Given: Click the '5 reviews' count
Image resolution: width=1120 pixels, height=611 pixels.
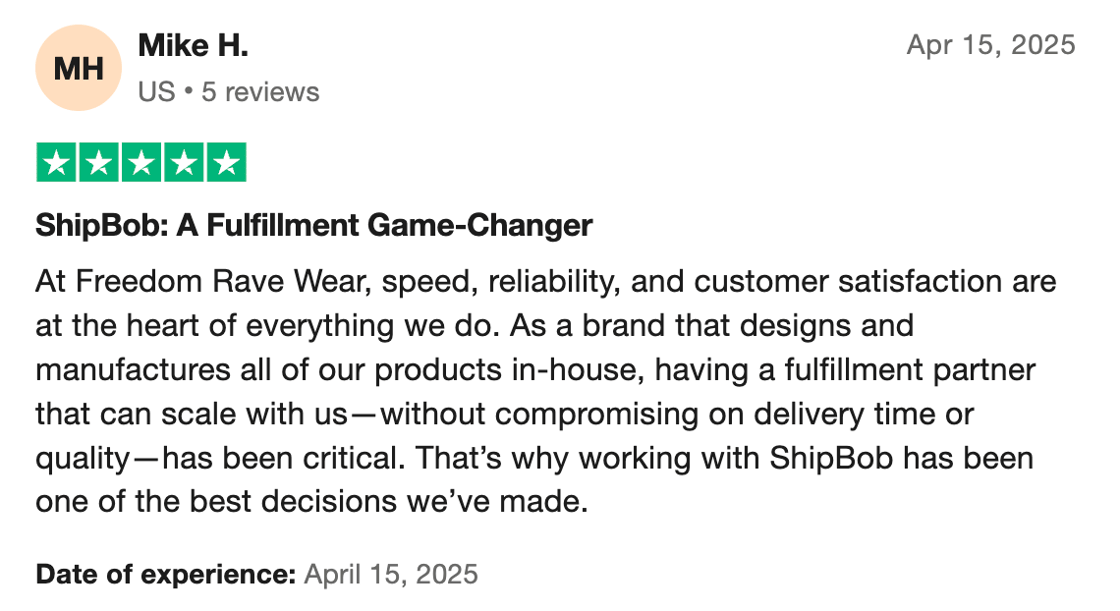Looking at the screenshot, I should click(260, 92).
